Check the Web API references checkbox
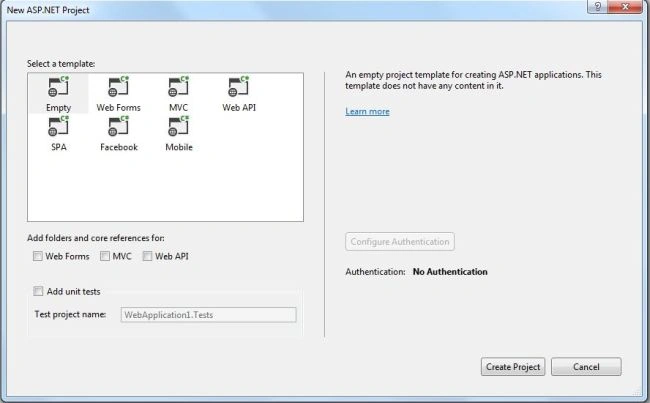 [x=147, y=256]
